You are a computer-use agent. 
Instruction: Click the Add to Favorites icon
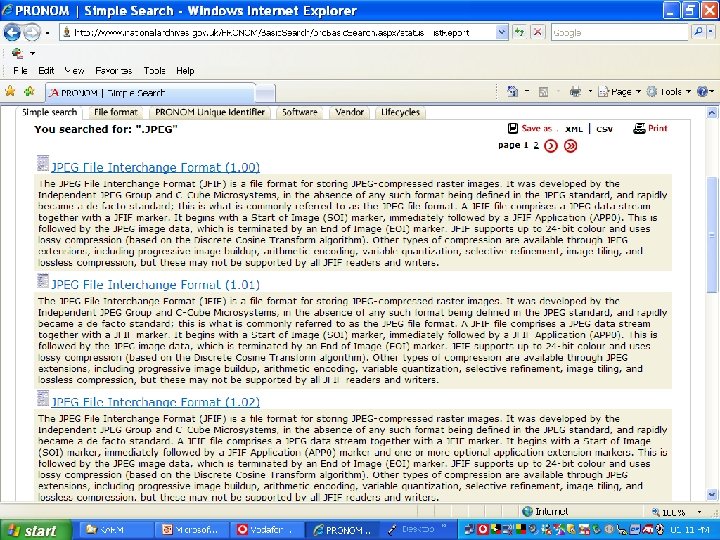(29, 91)
